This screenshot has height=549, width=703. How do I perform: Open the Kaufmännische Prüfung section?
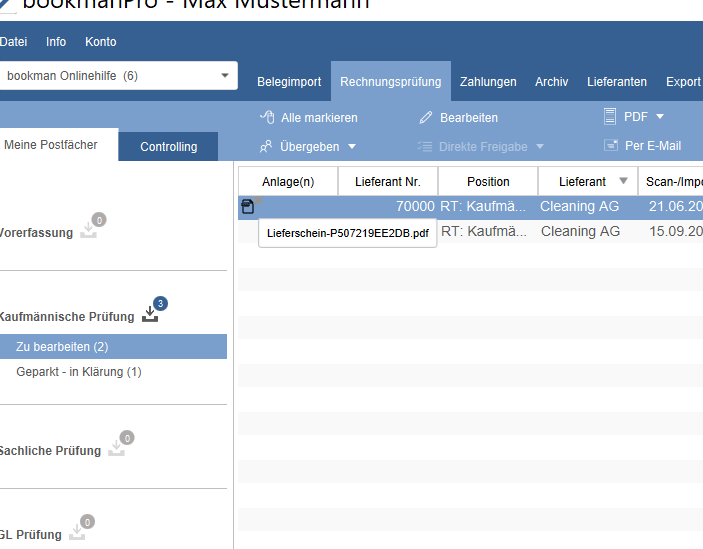tap(67, 317)
